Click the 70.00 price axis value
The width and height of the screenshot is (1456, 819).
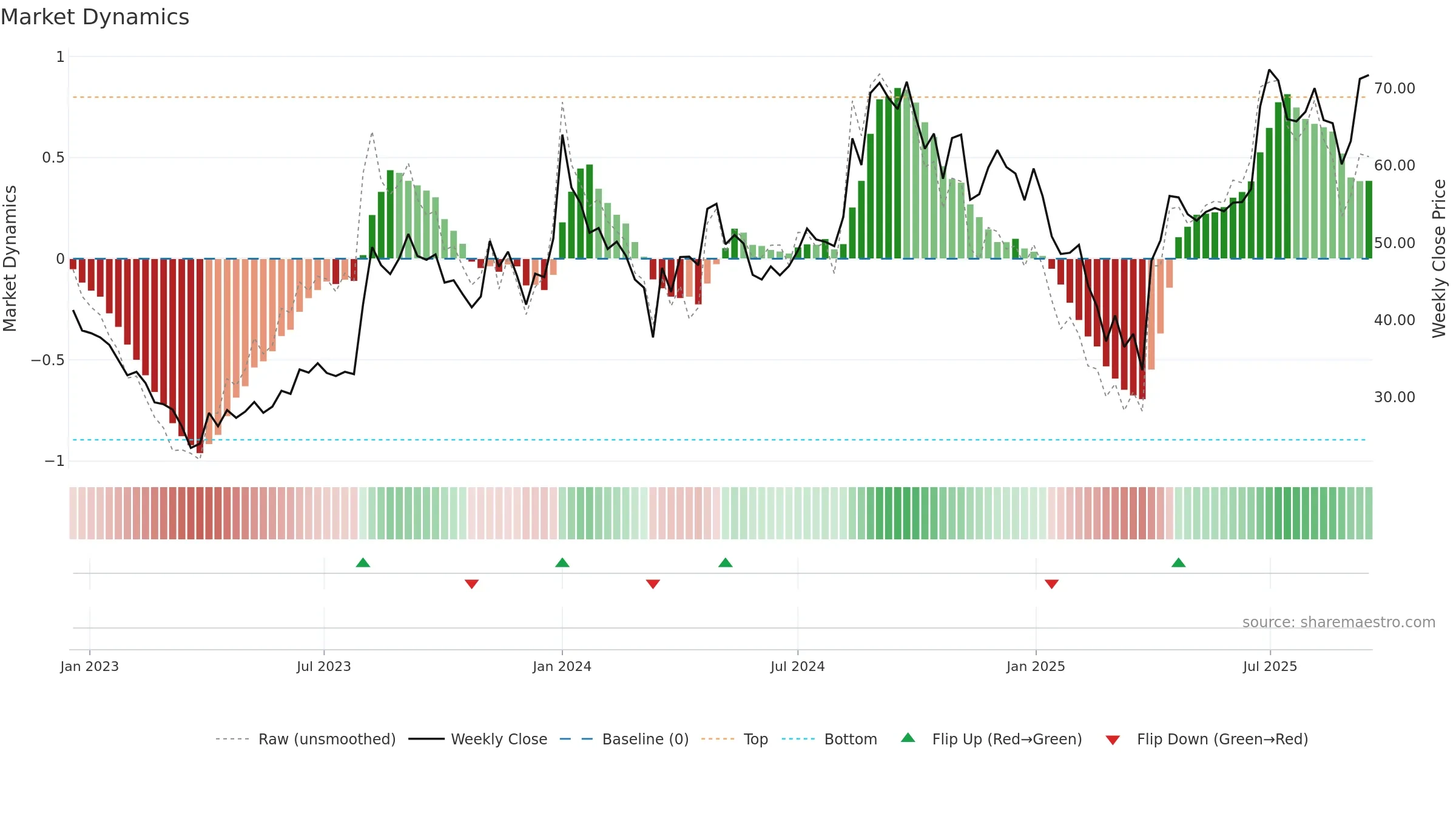[1395, 89]
